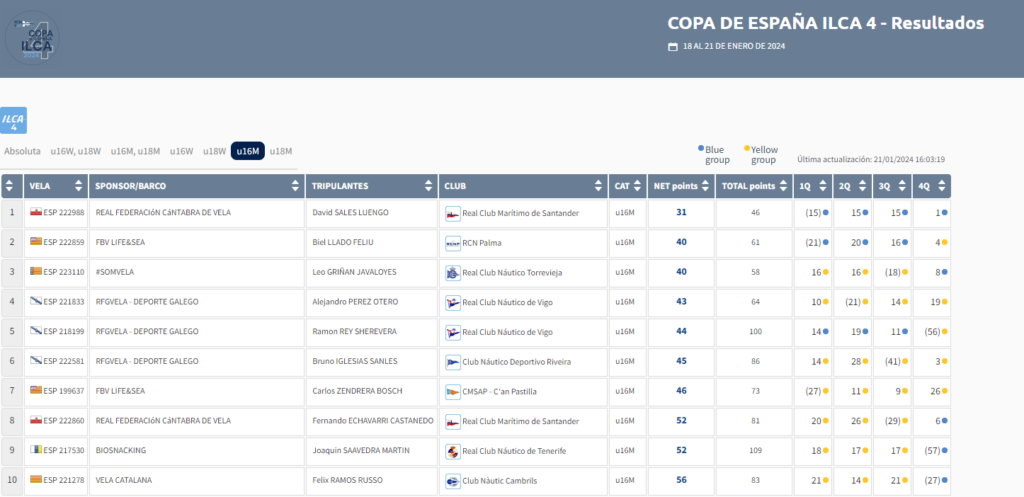Viewport: 1024px width, 497px height.
Task: Select the Absoluta category filter
Action: coord(22,151)
